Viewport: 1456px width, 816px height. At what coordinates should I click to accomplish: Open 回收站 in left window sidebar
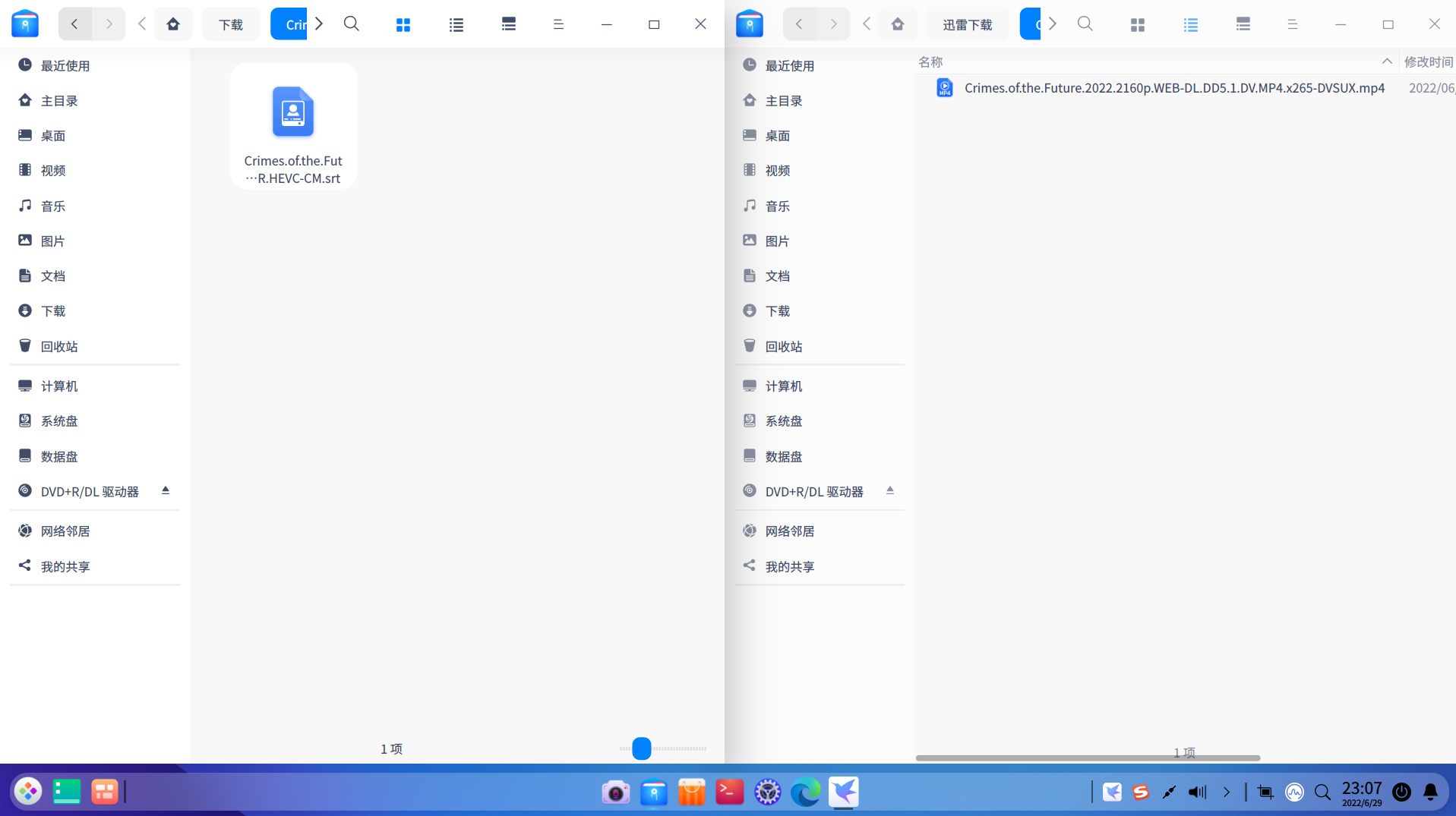[x=95, y=346]
